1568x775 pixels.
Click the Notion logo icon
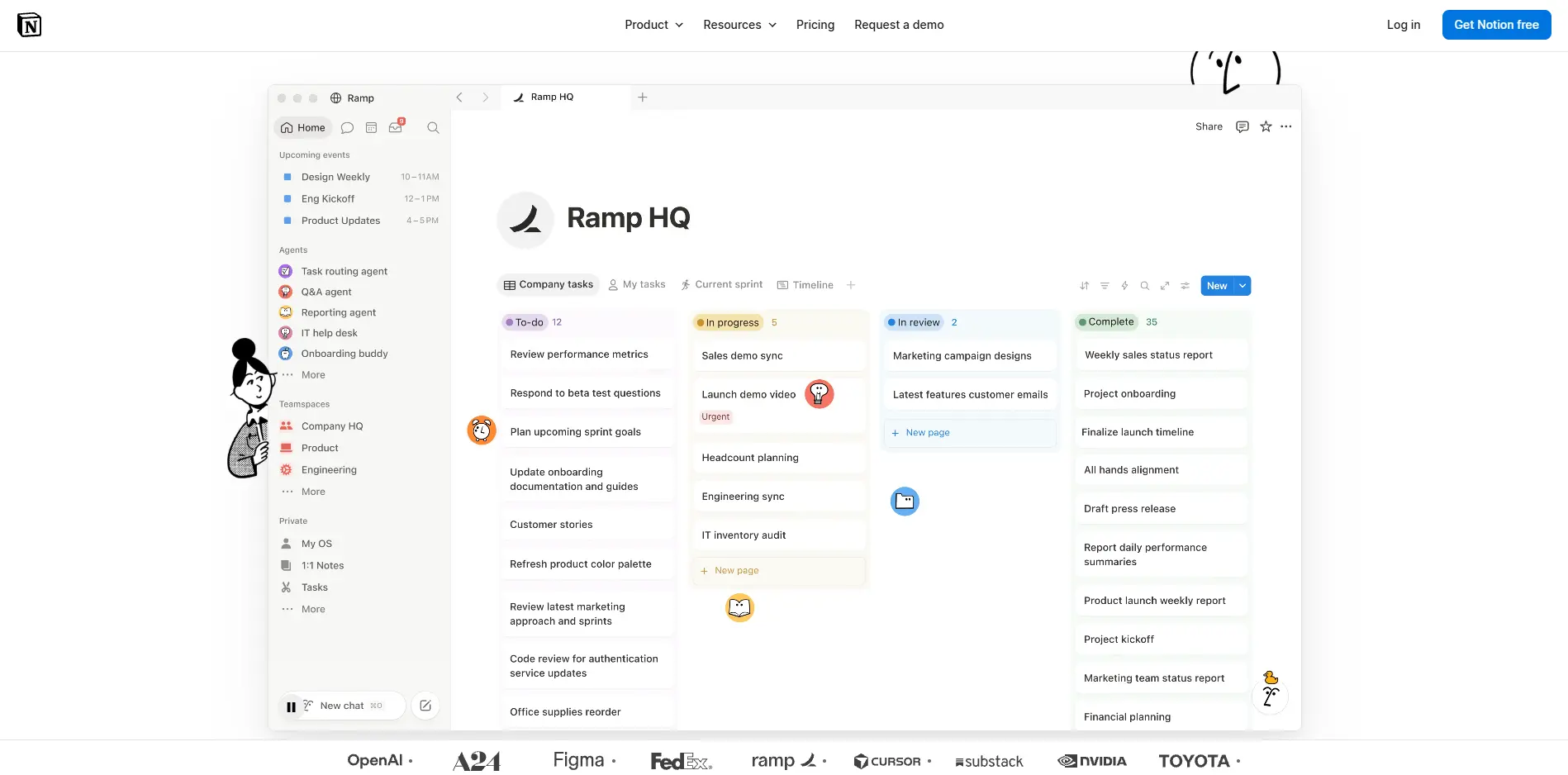click(29, 25)
